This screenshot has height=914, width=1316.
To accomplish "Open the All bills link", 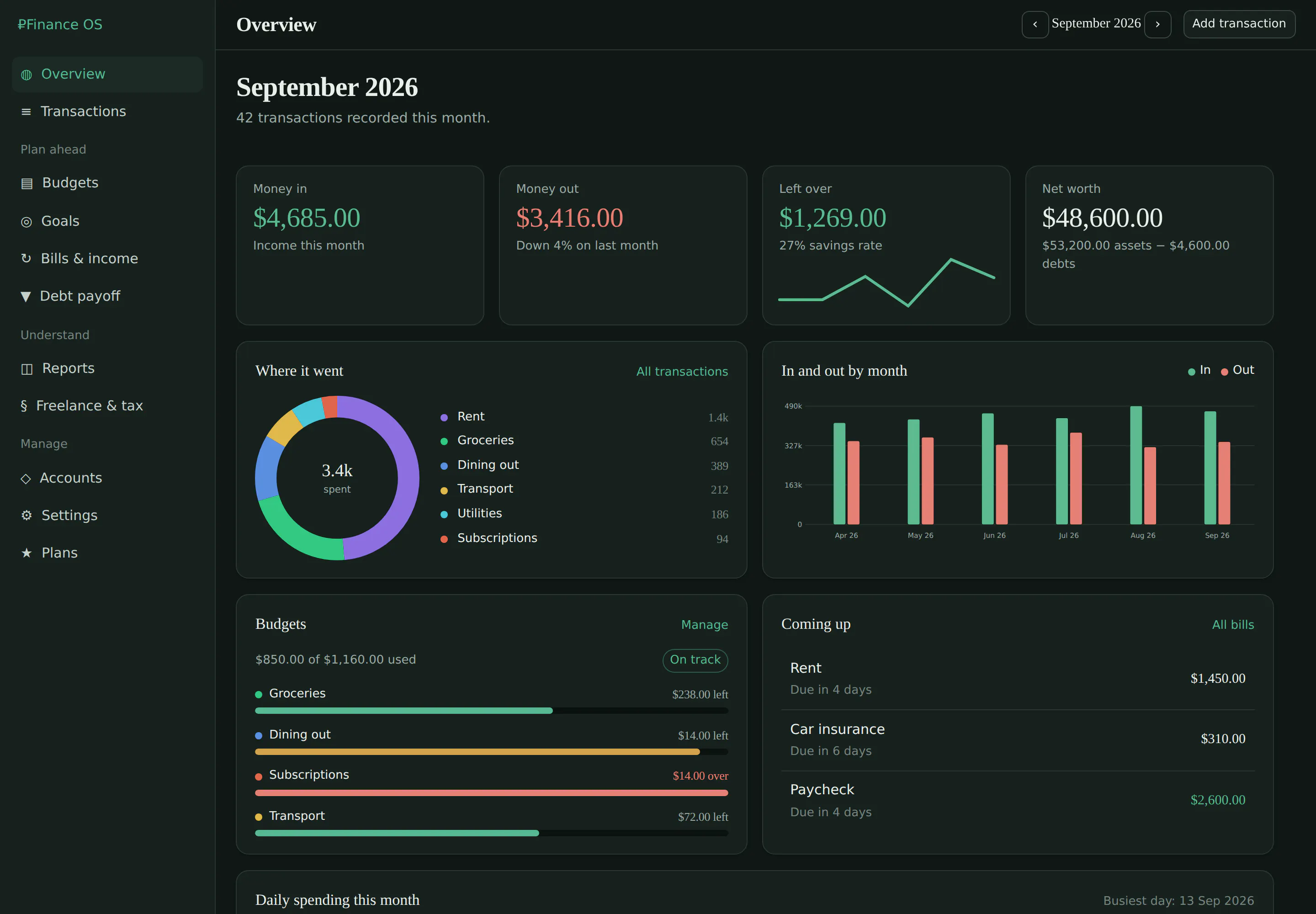I will pyautogui.click(x=1232, y=625).
